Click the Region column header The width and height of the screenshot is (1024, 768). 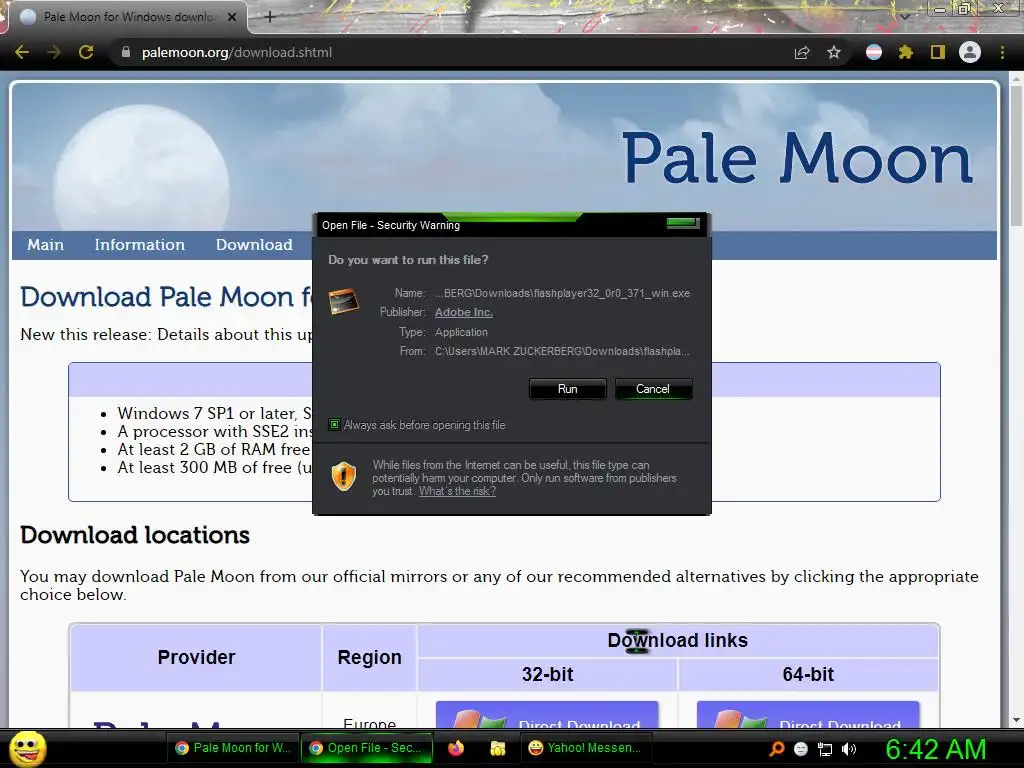tap(370, 658)
